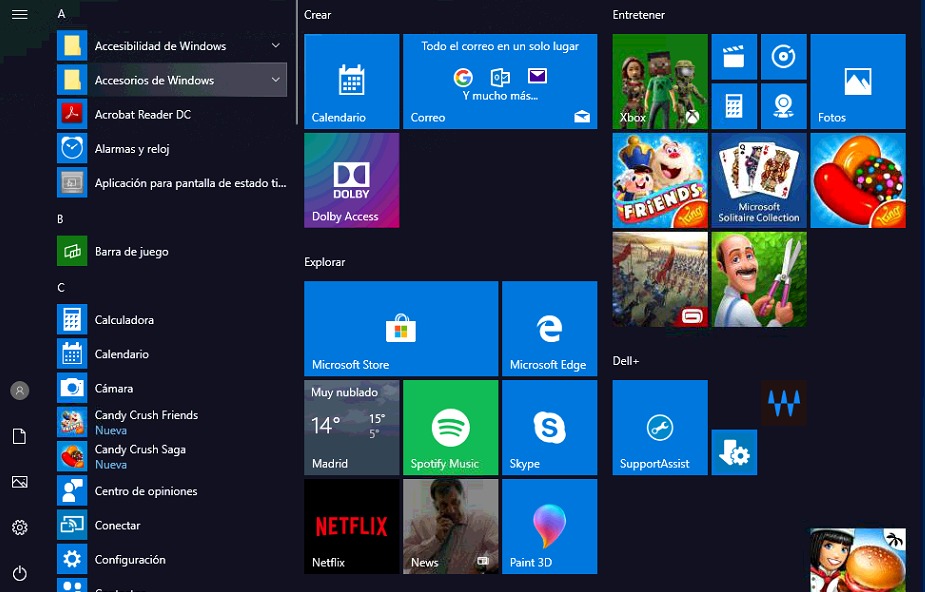This screenshot has width=925, height=592.
Task: Open the Candy Crush Friends tile
Action: 660,180
